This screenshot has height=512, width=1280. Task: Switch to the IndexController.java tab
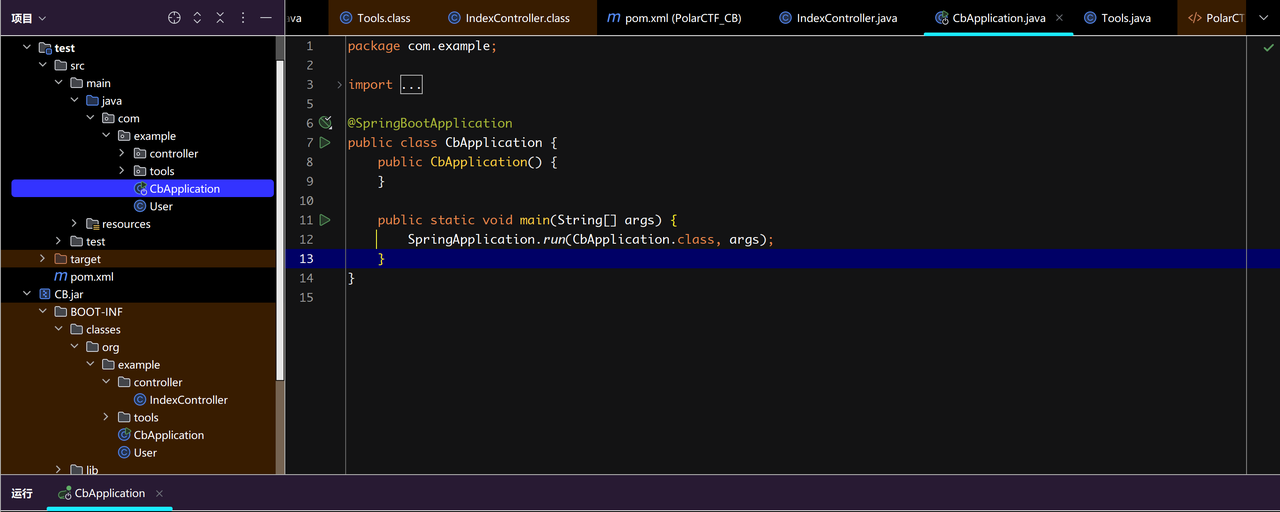coord(838,18)
